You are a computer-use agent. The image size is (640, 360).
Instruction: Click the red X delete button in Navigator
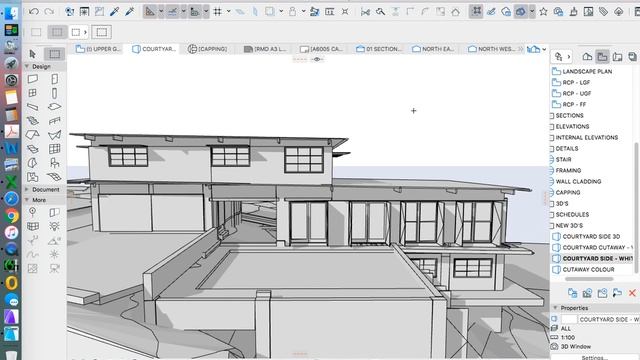coord(632,293)
